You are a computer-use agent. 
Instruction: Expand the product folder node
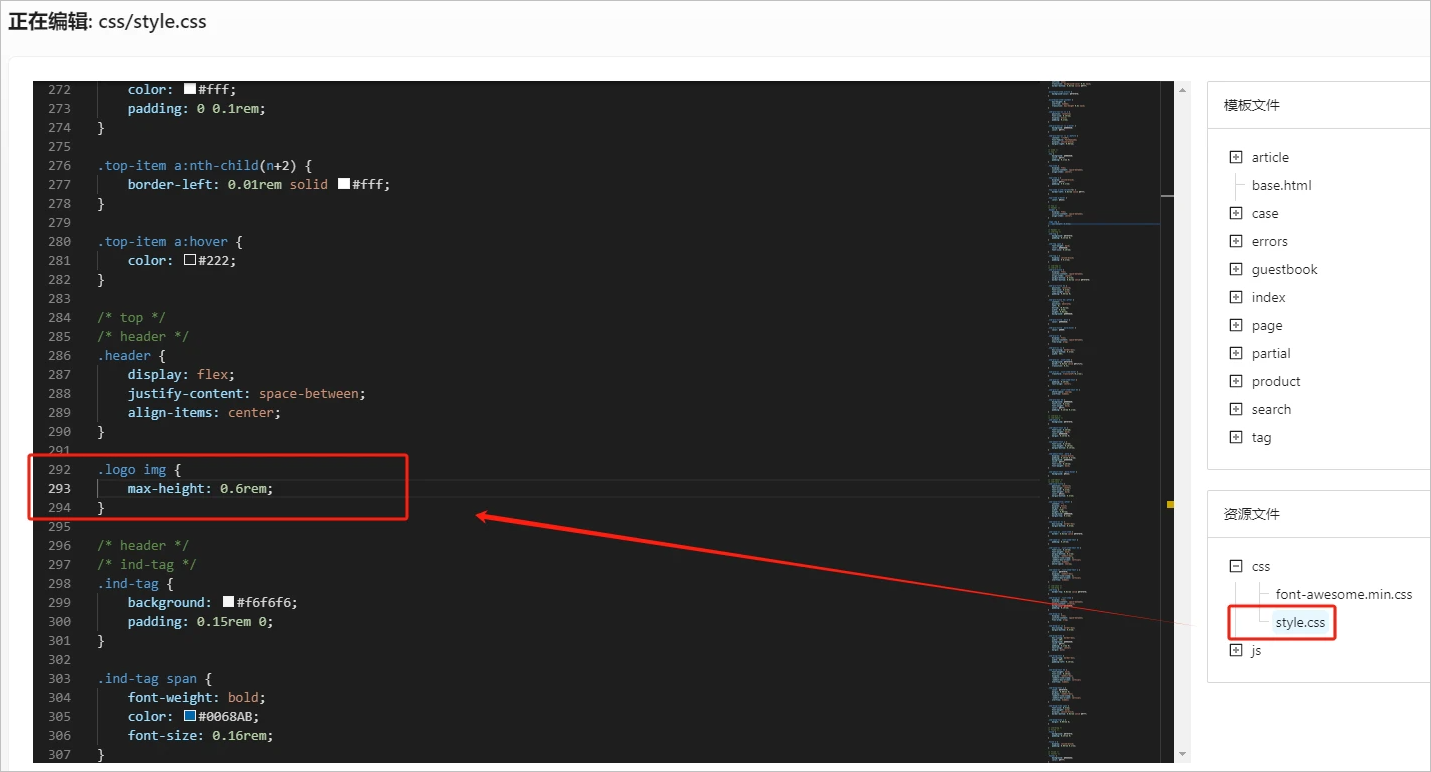1236,381
